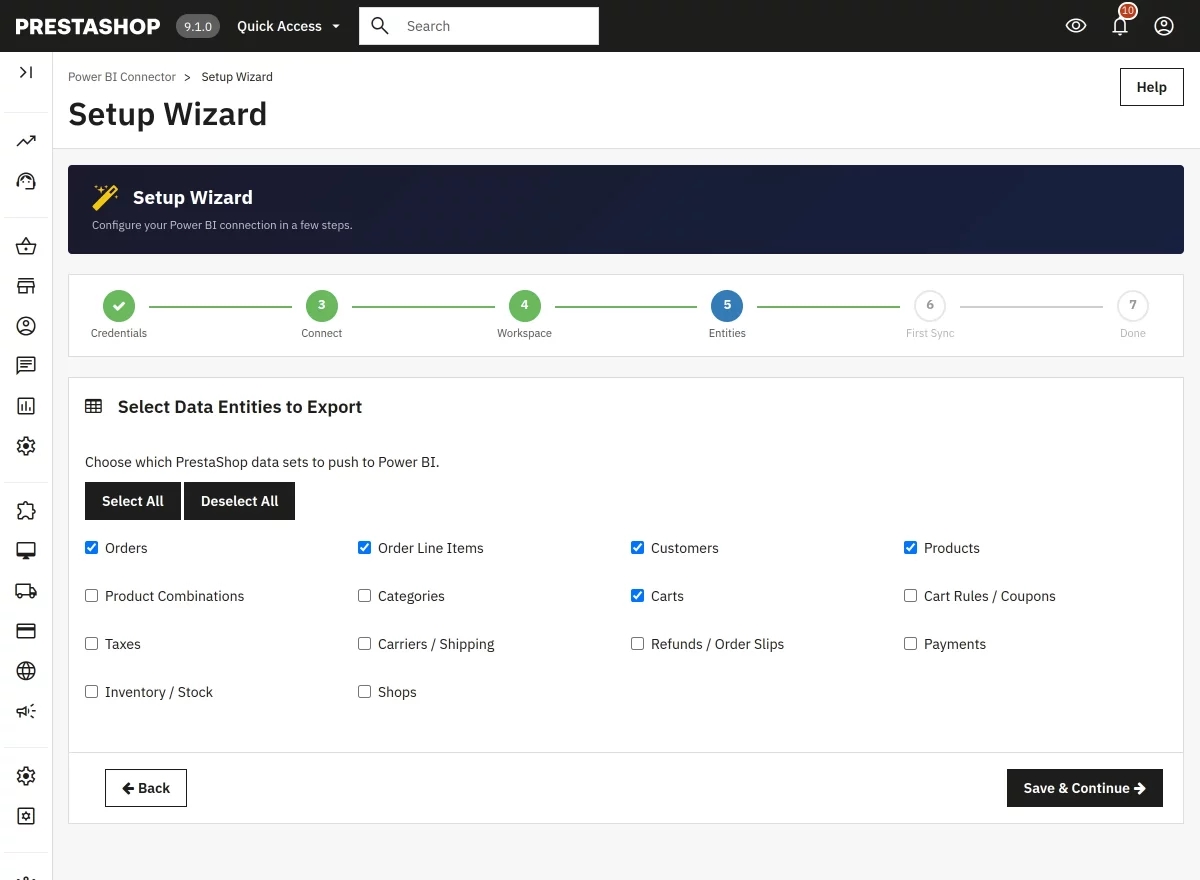This screenshot has width=1200, height=880.
Task: Go to step 3 Connect
Action: [x=322, y=306]
